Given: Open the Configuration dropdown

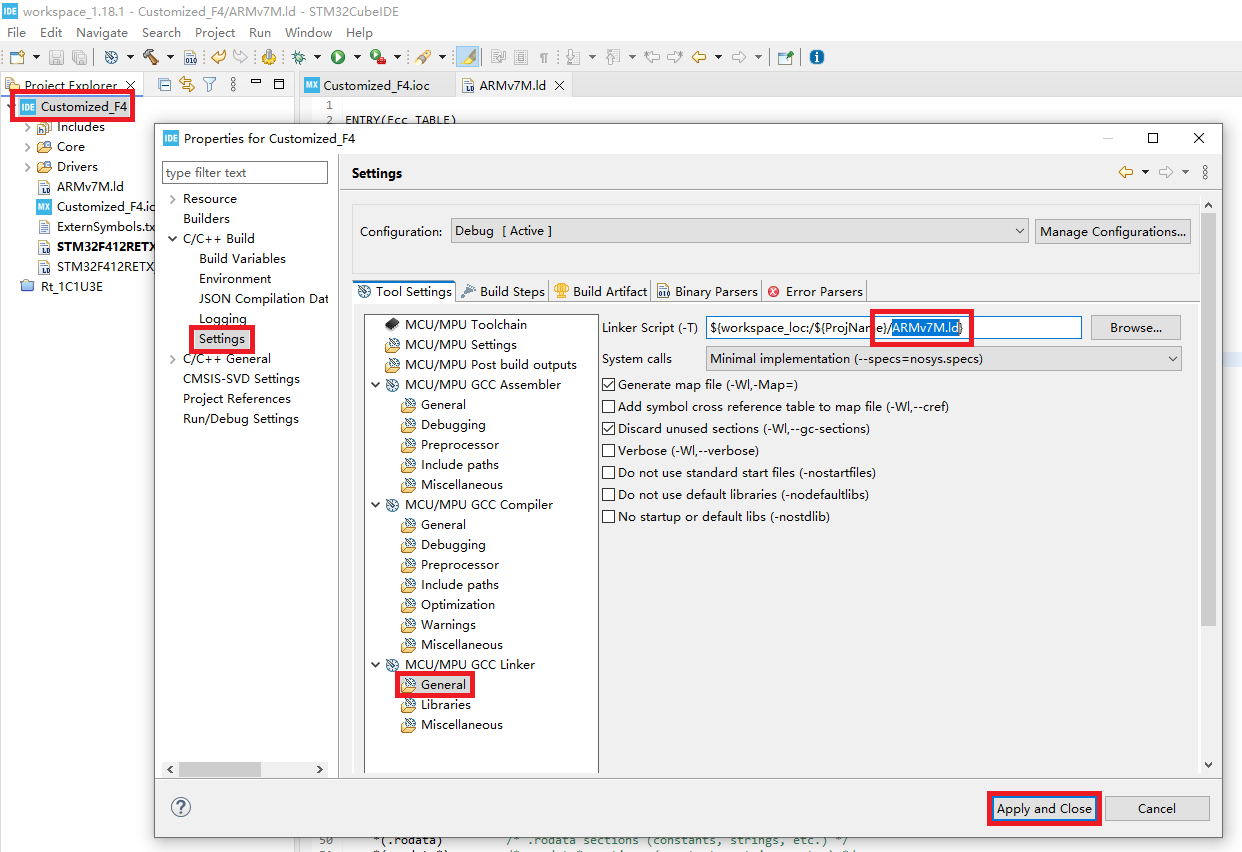Looking at the screenshot, I should 739,231.
